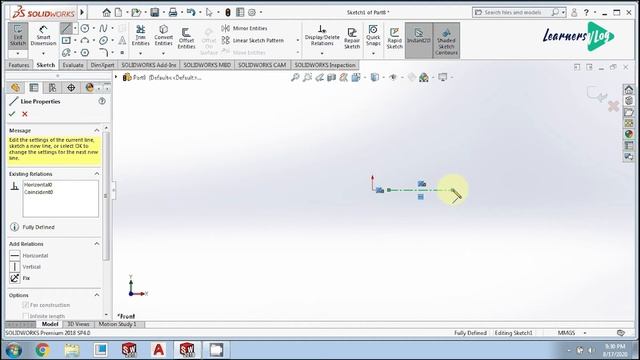Open the units MMGS dropdown
Screen dimensions: 640x360
click(x=585, y=333)
